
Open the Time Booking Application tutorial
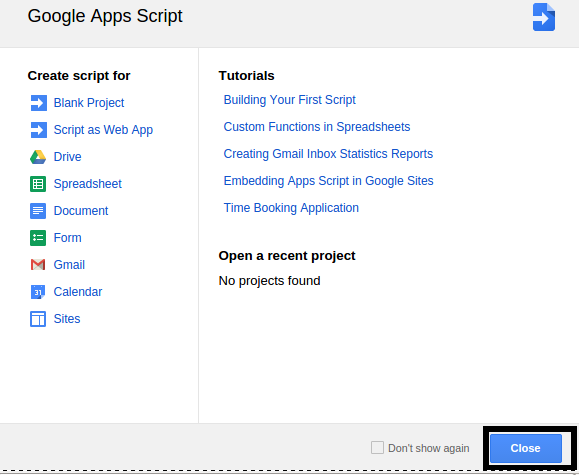pos(291,208)
